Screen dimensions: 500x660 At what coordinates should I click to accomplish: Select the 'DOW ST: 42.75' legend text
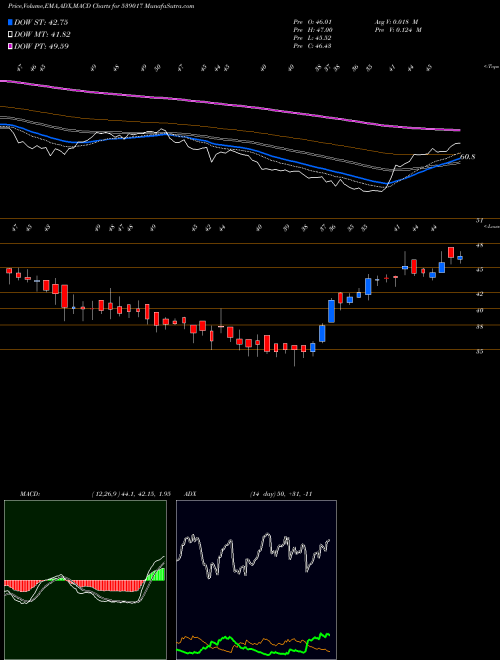[x=41, y=22]
